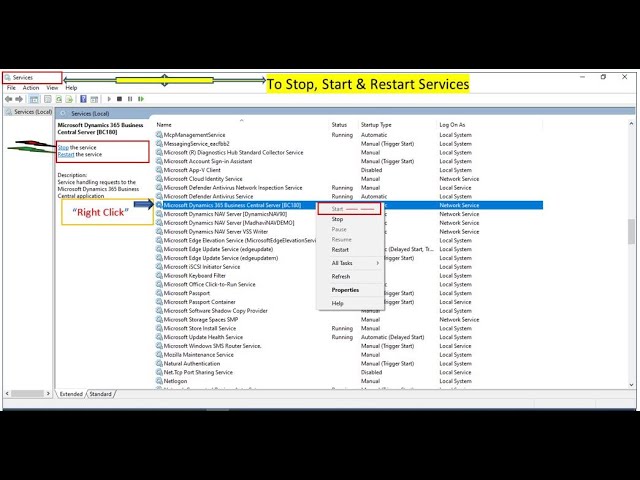Open Help via the blue question-mark icon
The width and height of the screenshot is (640, 480).
click(83, 99)
